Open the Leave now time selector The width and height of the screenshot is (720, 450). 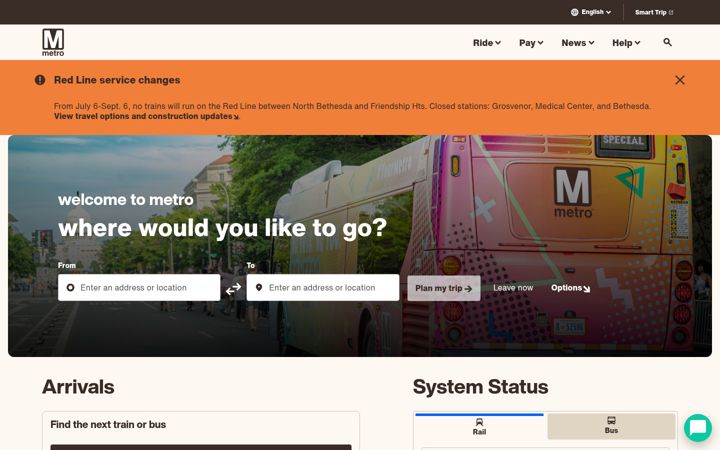pyautogui.click(x=513, y=288)
